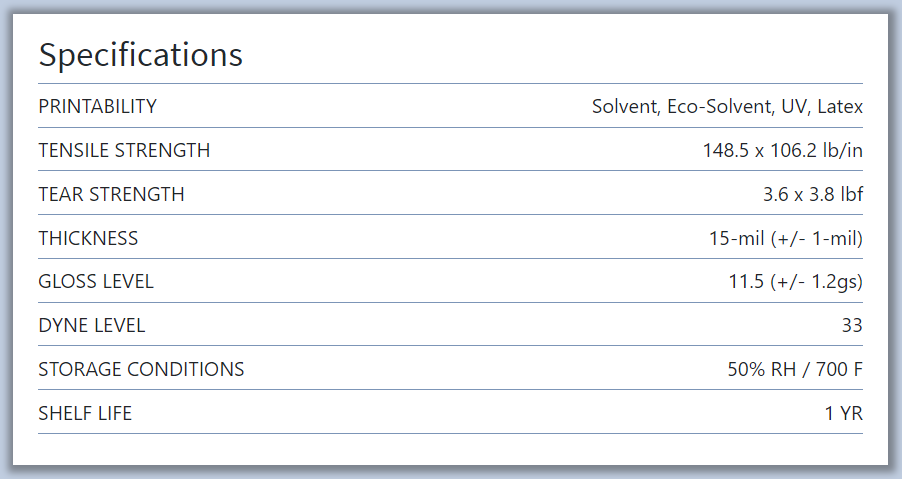Image resolution: width=902 pixels, height=479 pixels.
Task: Click the 3.6 x 3.8 lbf value
Action: click(x=813, y=194)
